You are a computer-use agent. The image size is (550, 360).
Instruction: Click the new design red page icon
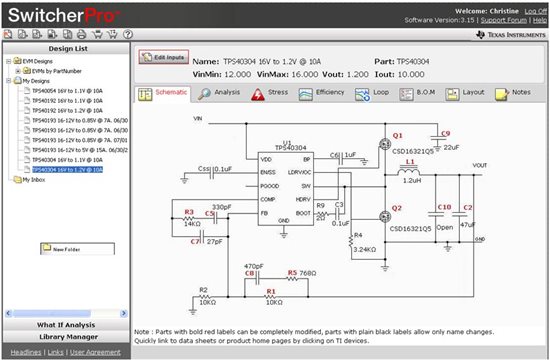[x=8, y=34]
